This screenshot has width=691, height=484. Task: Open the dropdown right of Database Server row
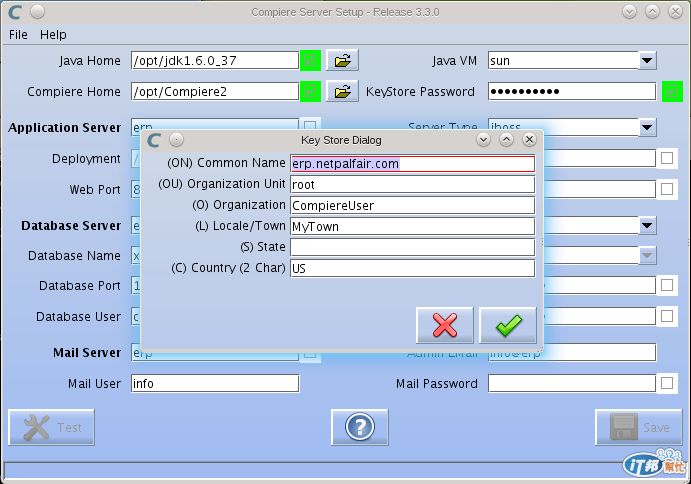[647, 226]
